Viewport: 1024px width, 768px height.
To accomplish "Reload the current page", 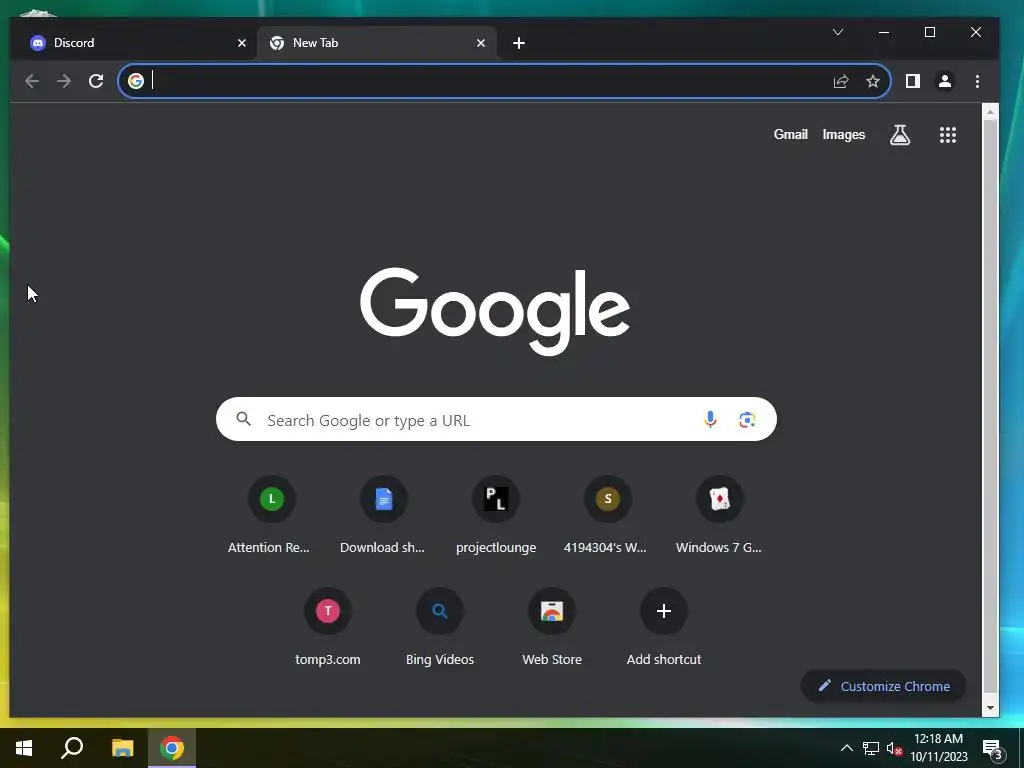I will (x=96, y=81).
